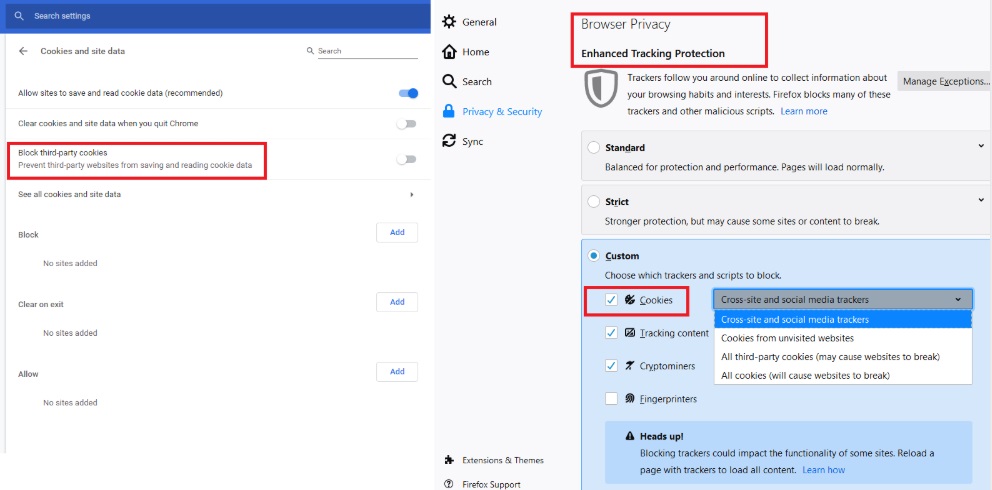Screen dimensions: 992x490
Task: Enable Clear cookies when you quit Chrome
Action: coord(406,124)
